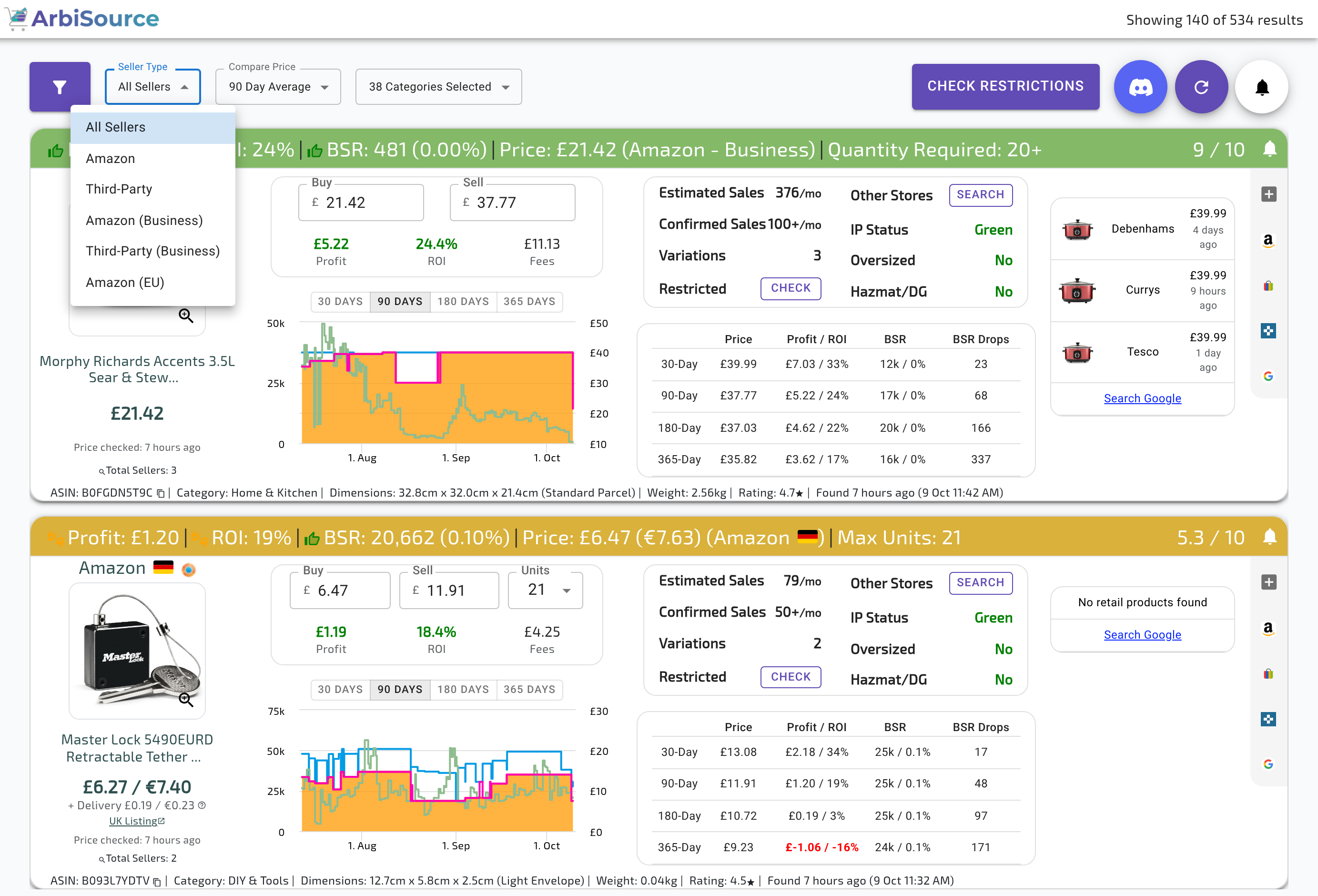The width and height of the screenshot is (1318, 896).
Task: Click the purple refresh results icon
Action: point(1201,87)
